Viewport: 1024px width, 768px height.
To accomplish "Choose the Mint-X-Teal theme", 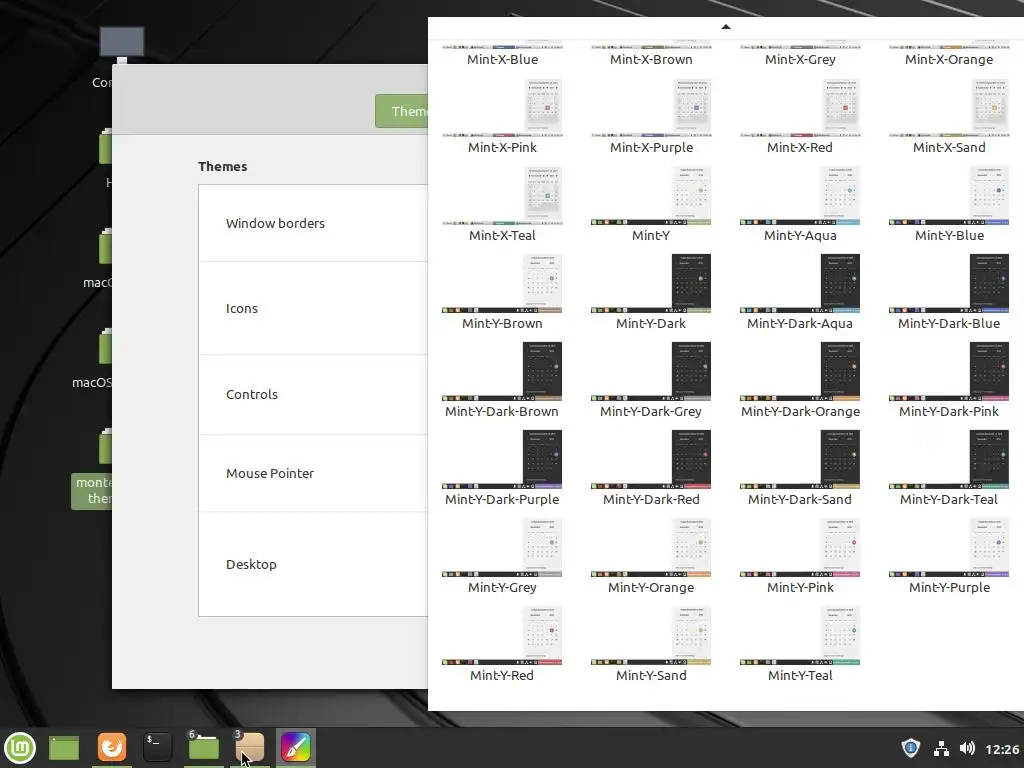I will 502,205.
